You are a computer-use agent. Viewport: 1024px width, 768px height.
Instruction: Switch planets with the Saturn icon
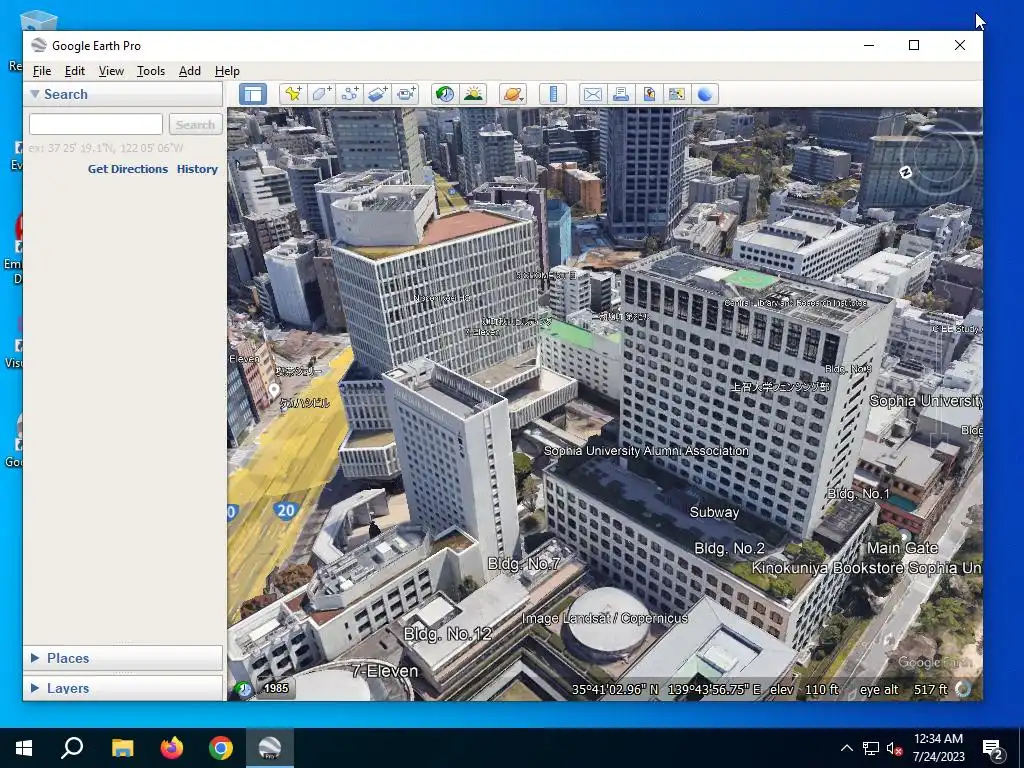pos(513,94)
